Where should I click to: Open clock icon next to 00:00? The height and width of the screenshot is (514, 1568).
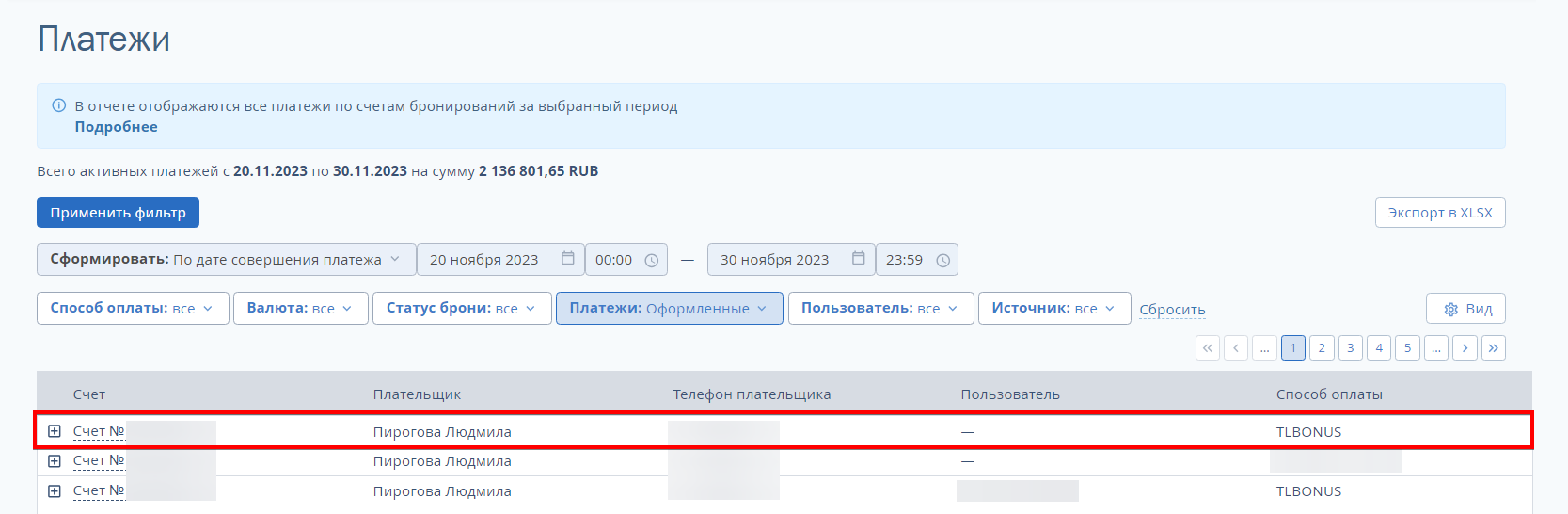(x=651, y=260)
